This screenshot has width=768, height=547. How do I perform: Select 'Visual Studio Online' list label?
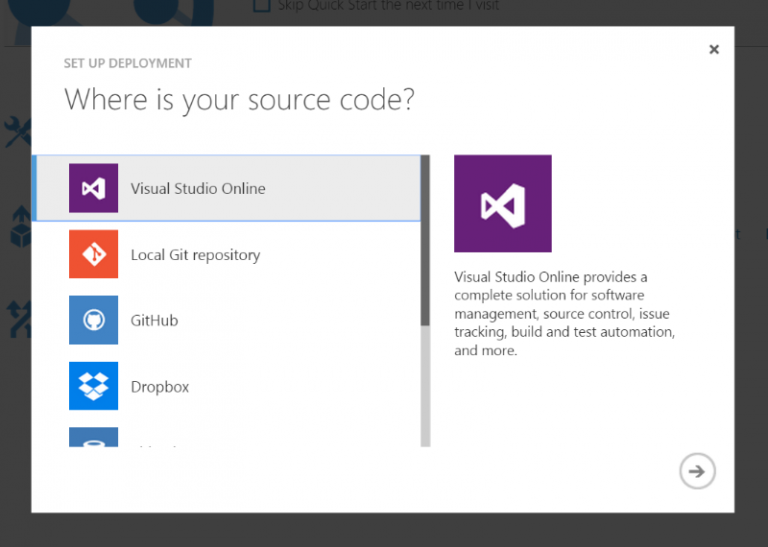tap(198, 189)
